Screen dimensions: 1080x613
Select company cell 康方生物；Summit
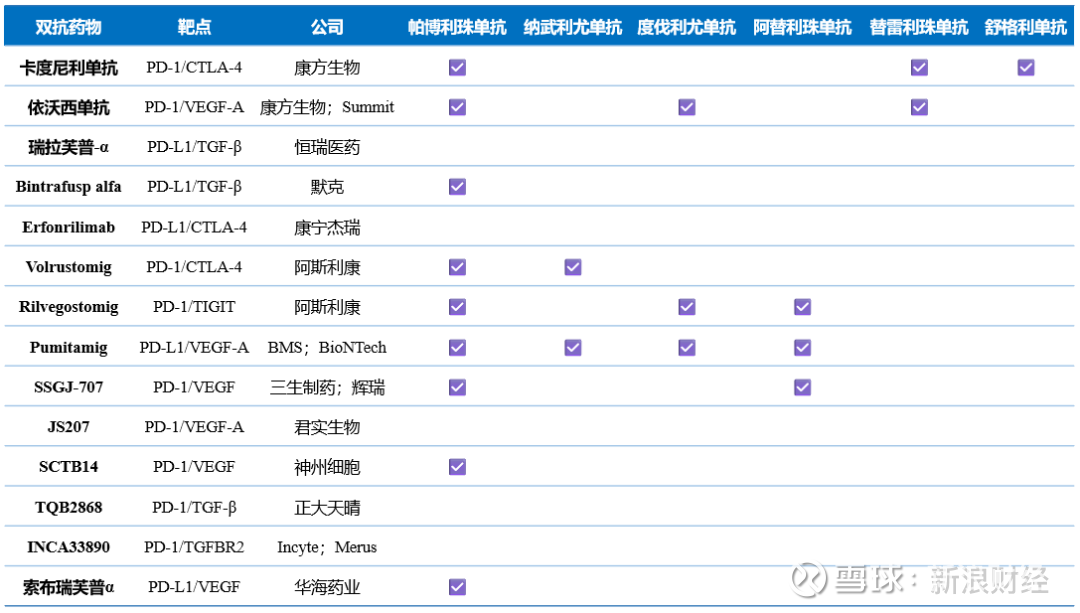coord(326,107)
